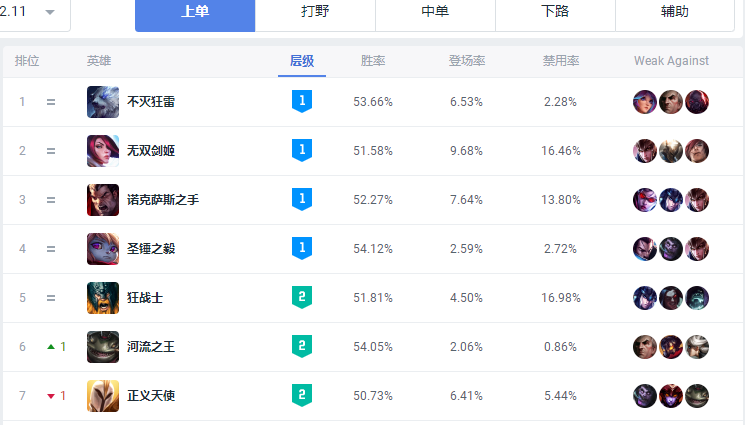Image resolution: width=745 pixels, height=425 pixels.
Task: Click the 狂战士 champion portrait icon
Action: pos(103,298)
